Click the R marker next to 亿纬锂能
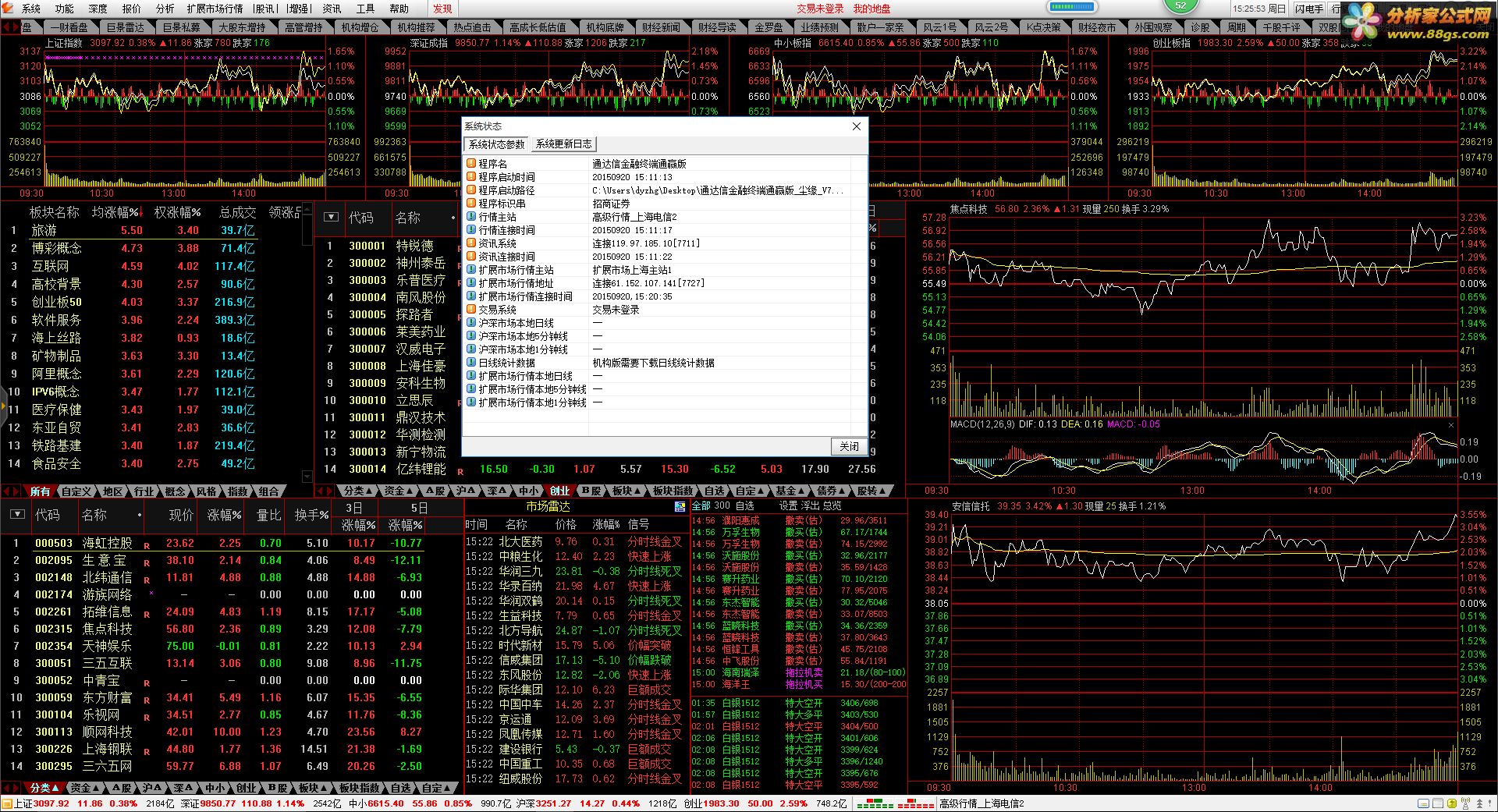The width and height of the screenshot is (1498, 812). (460, 472)
